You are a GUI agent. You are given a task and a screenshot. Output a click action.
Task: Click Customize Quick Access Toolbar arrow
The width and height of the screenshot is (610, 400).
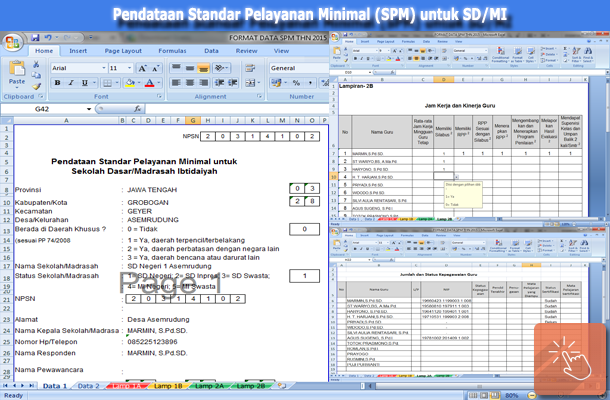(90, 38)
